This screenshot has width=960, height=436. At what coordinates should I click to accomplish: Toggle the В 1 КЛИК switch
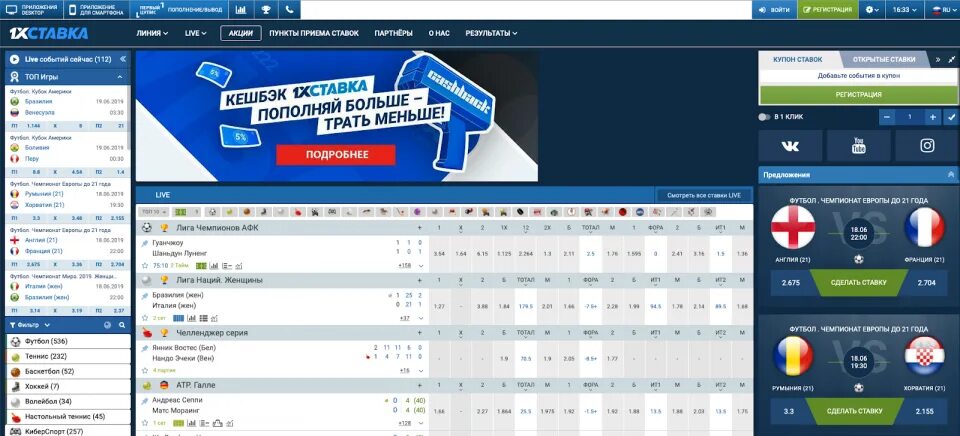[764, 117]
